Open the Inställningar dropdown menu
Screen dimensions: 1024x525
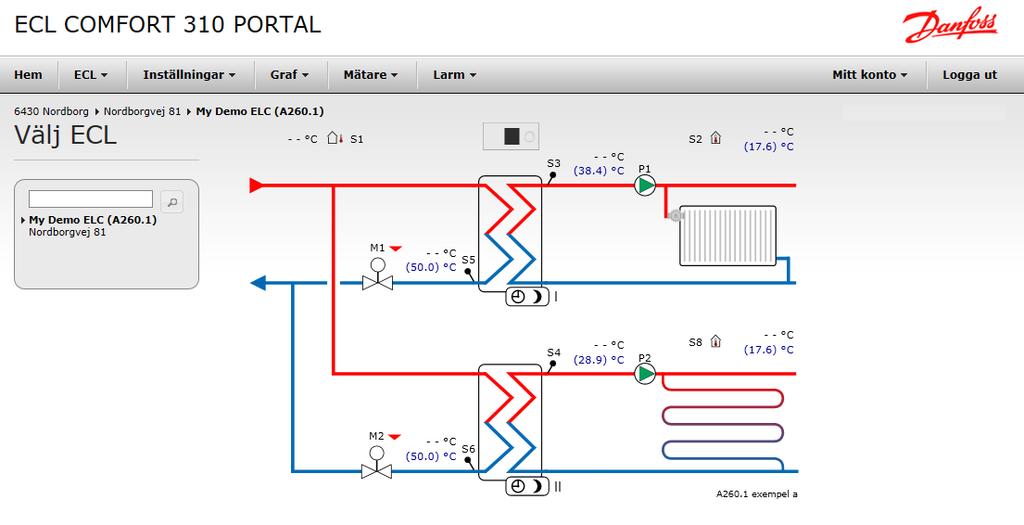point(189,75)
